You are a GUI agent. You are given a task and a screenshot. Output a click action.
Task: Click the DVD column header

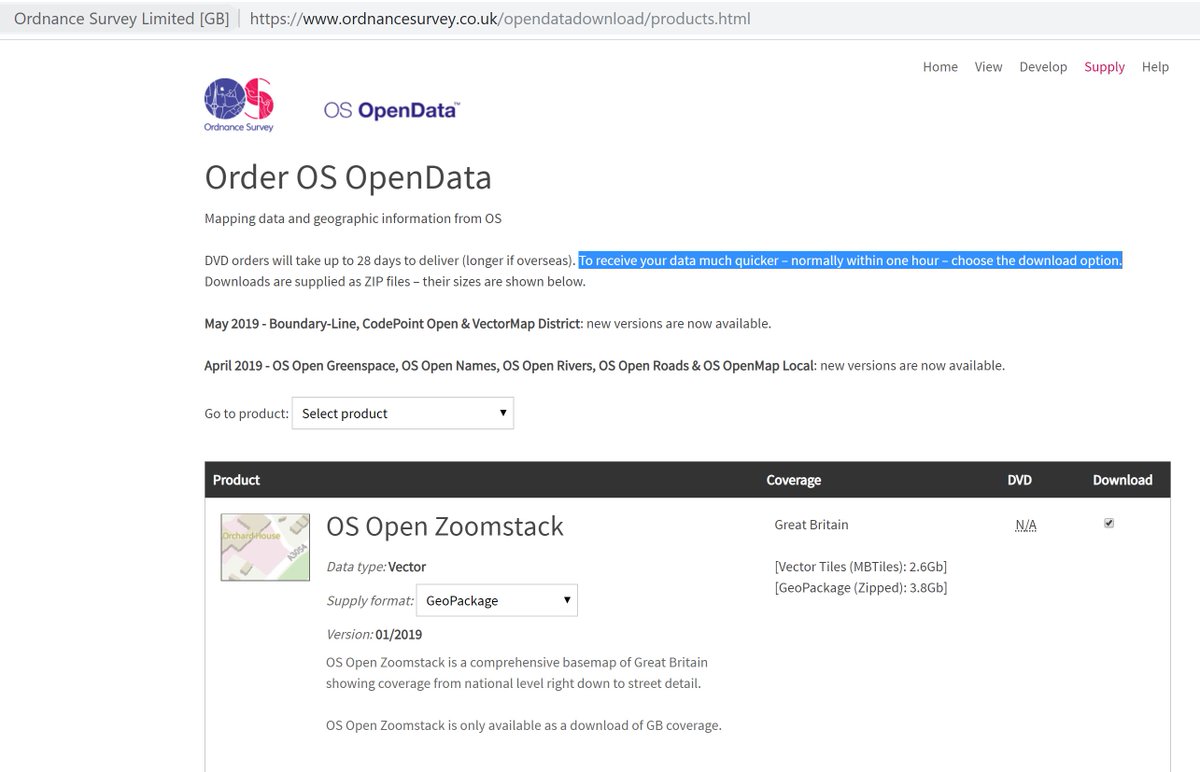point(1019,480)
